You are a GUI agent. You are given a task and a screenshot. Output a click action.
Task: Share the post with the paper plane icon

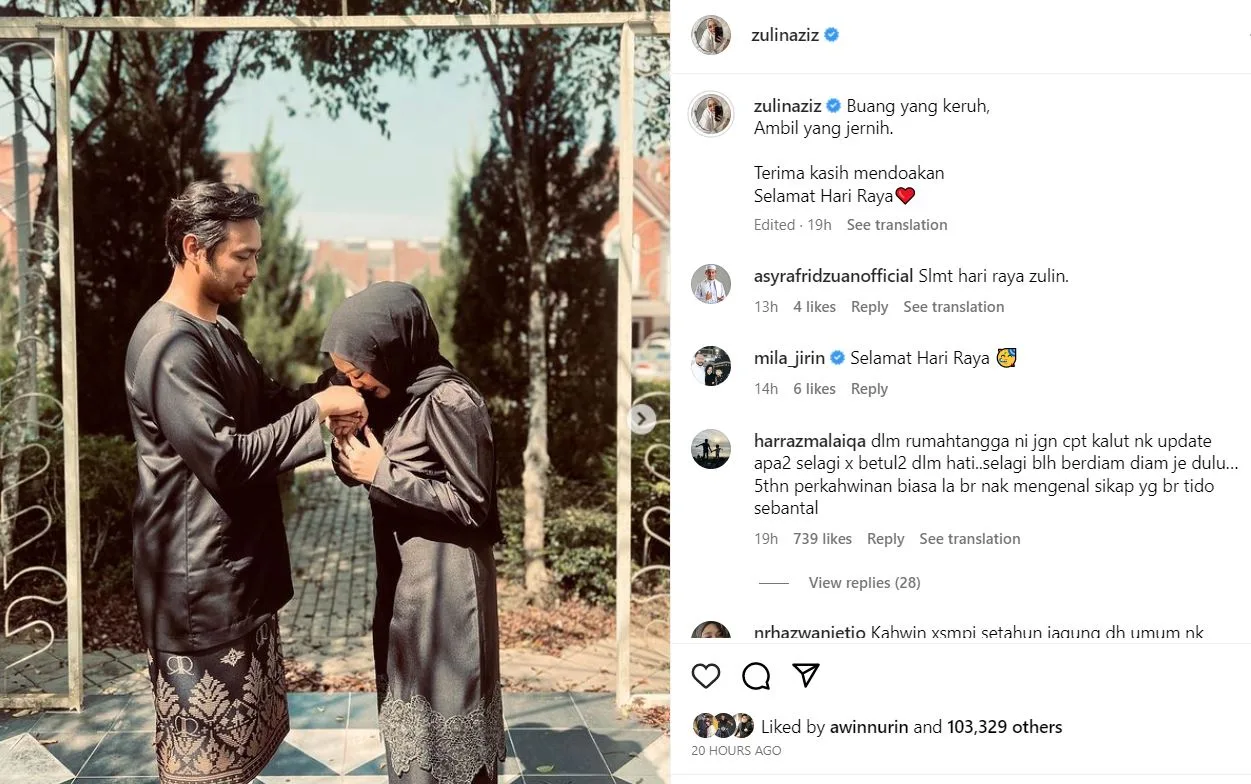pos(806,676)
